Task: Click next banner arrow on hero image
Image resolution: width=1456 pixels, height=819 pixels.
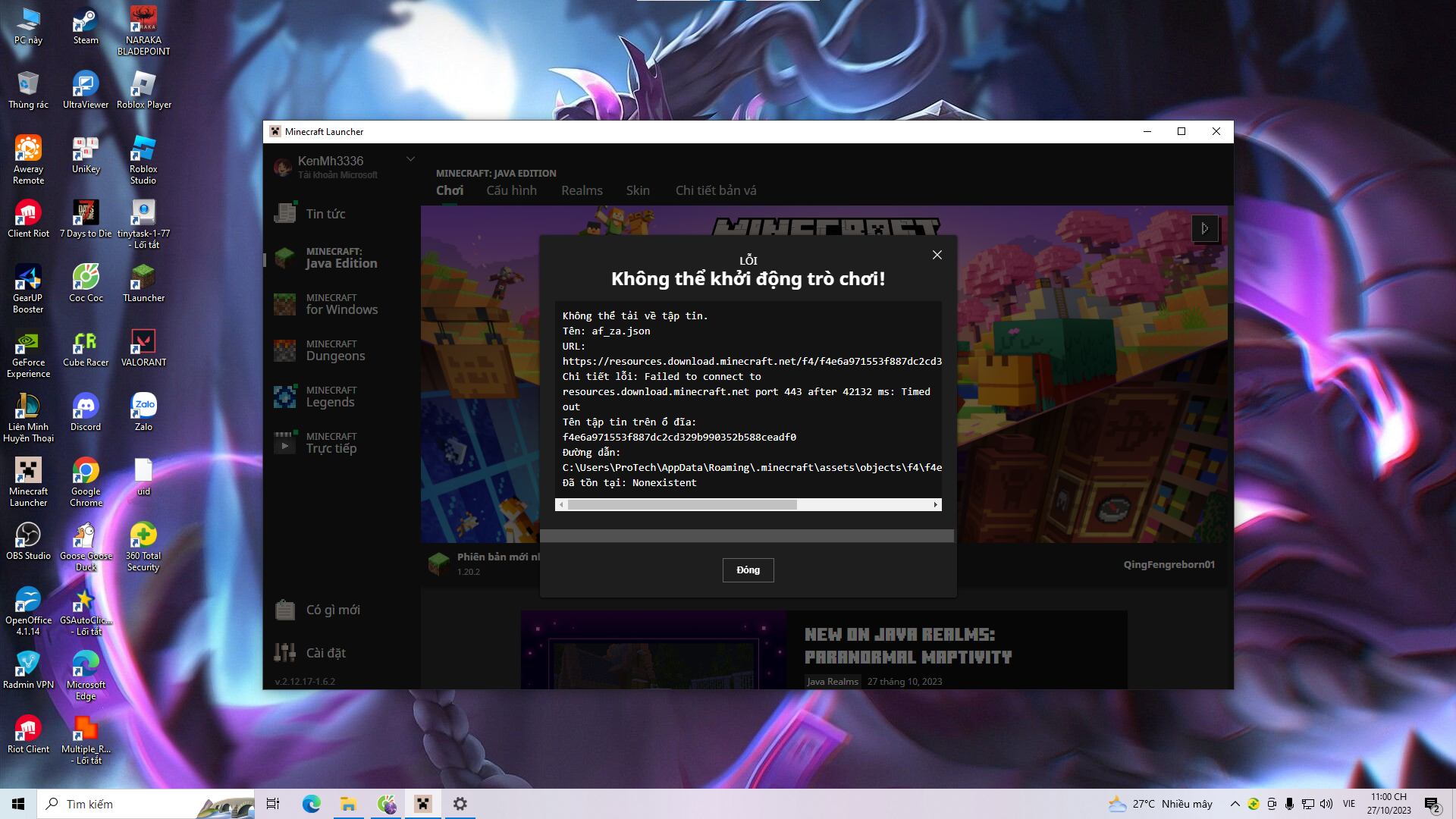Action: pos(1204,228)
